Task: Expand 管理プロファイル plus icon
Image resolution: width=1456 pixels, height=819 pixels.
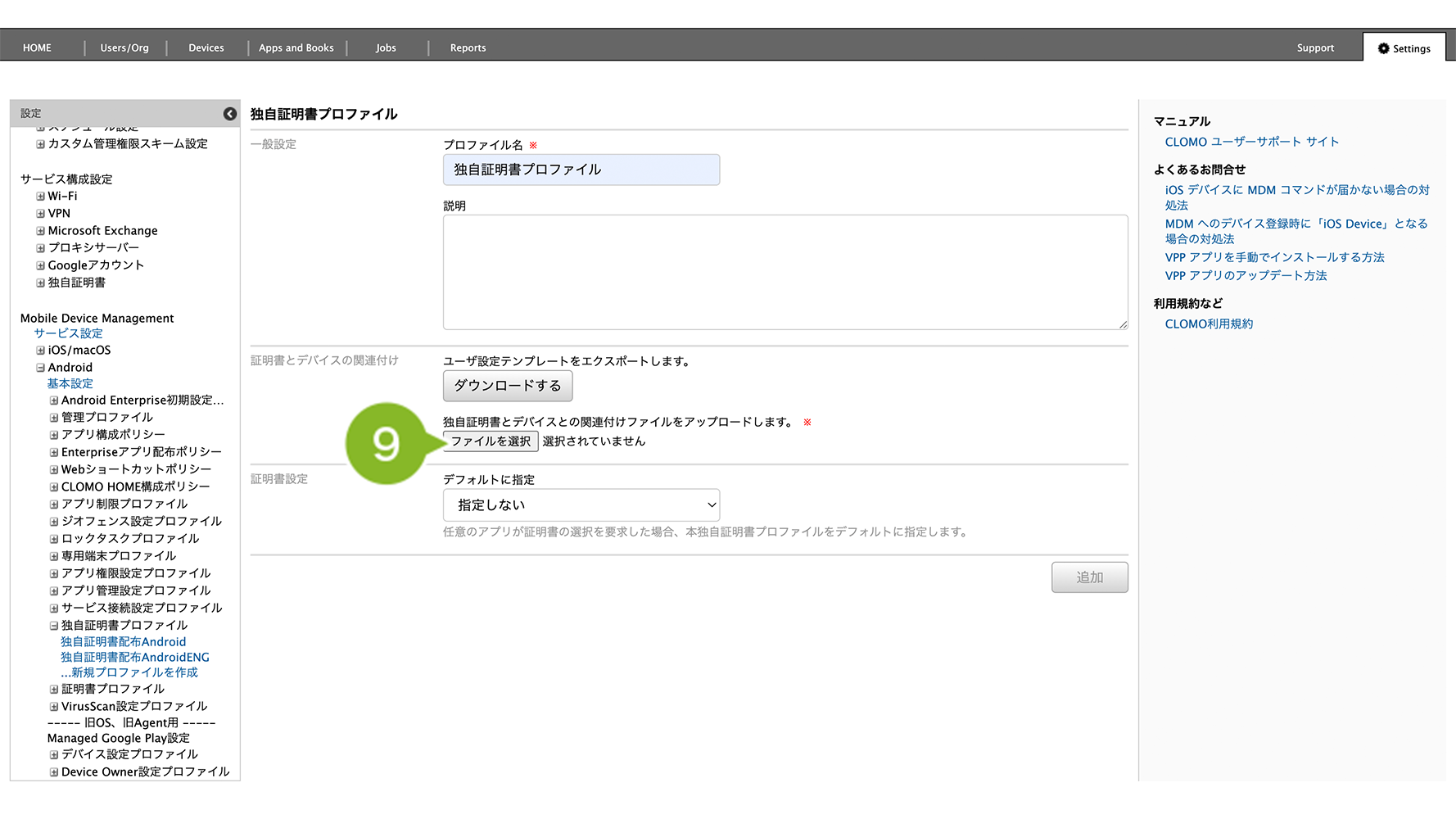Action: tap(54, 418)
